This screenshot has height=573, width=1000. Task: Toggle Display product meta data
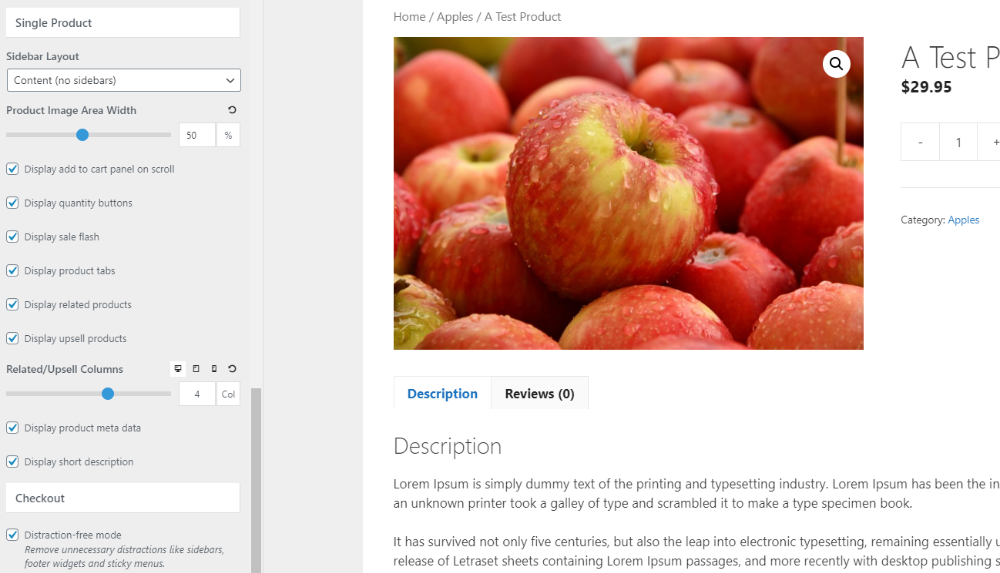[12, 428]
